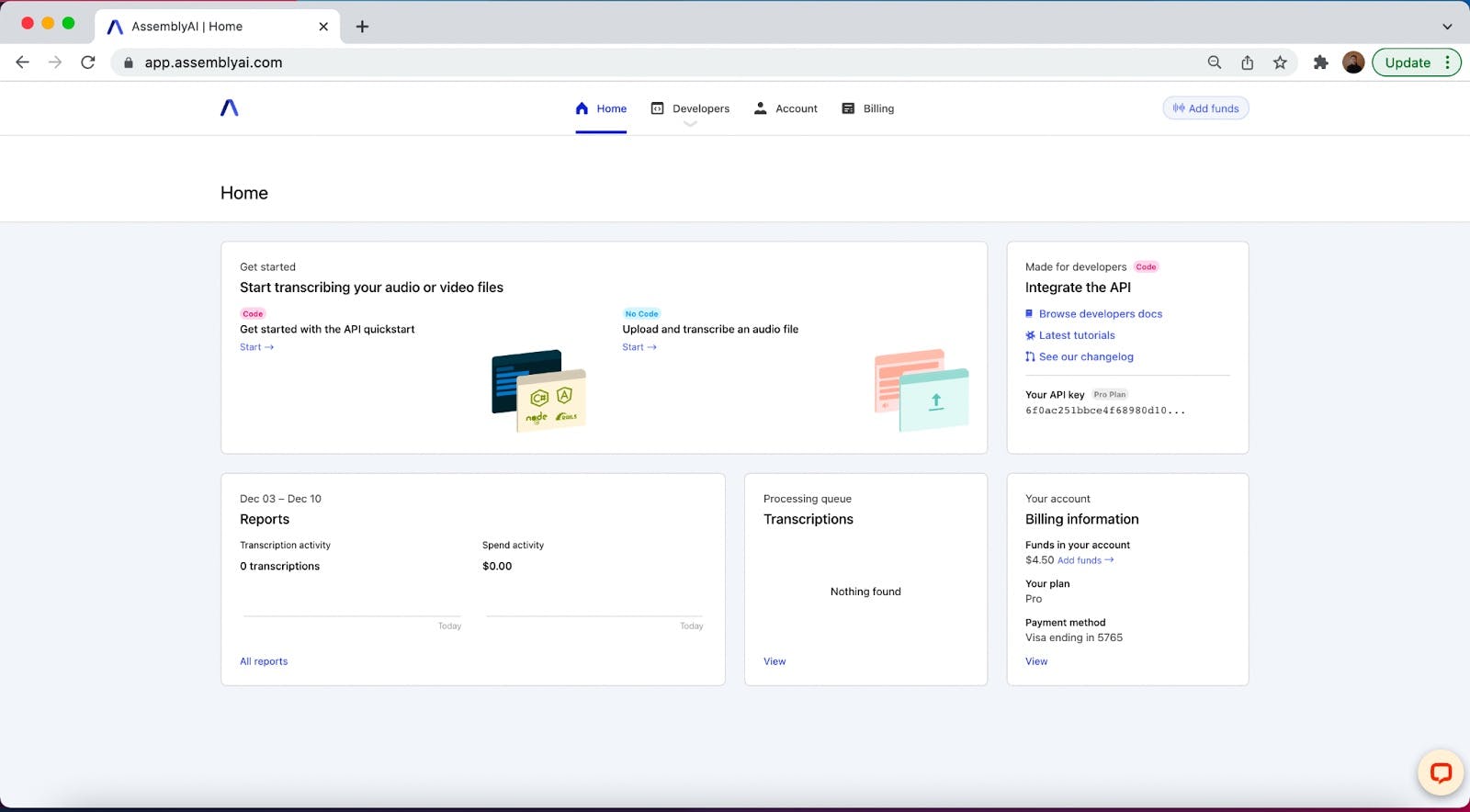Open See our changelog link
Screen dimensions: 1470x812
click(1086, 356)
